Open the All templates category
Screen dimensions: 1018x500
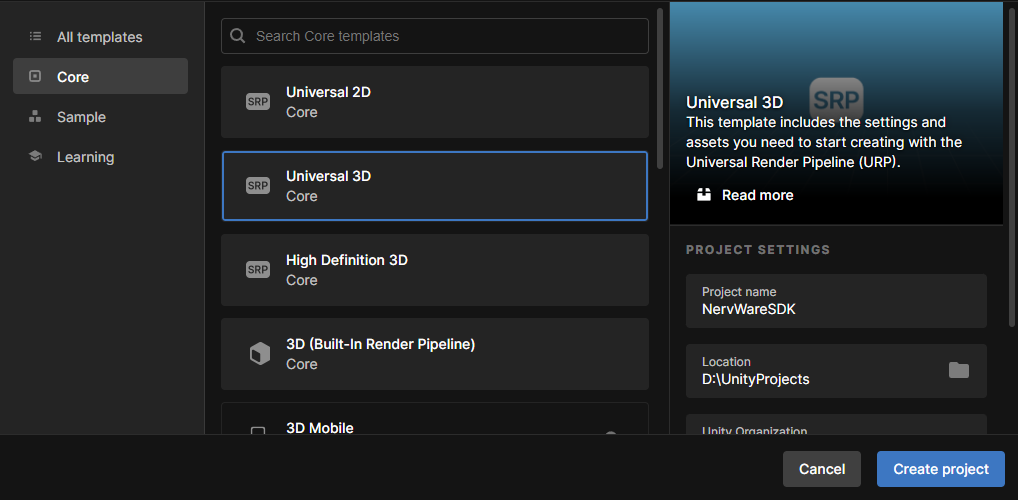click(101, 37)
